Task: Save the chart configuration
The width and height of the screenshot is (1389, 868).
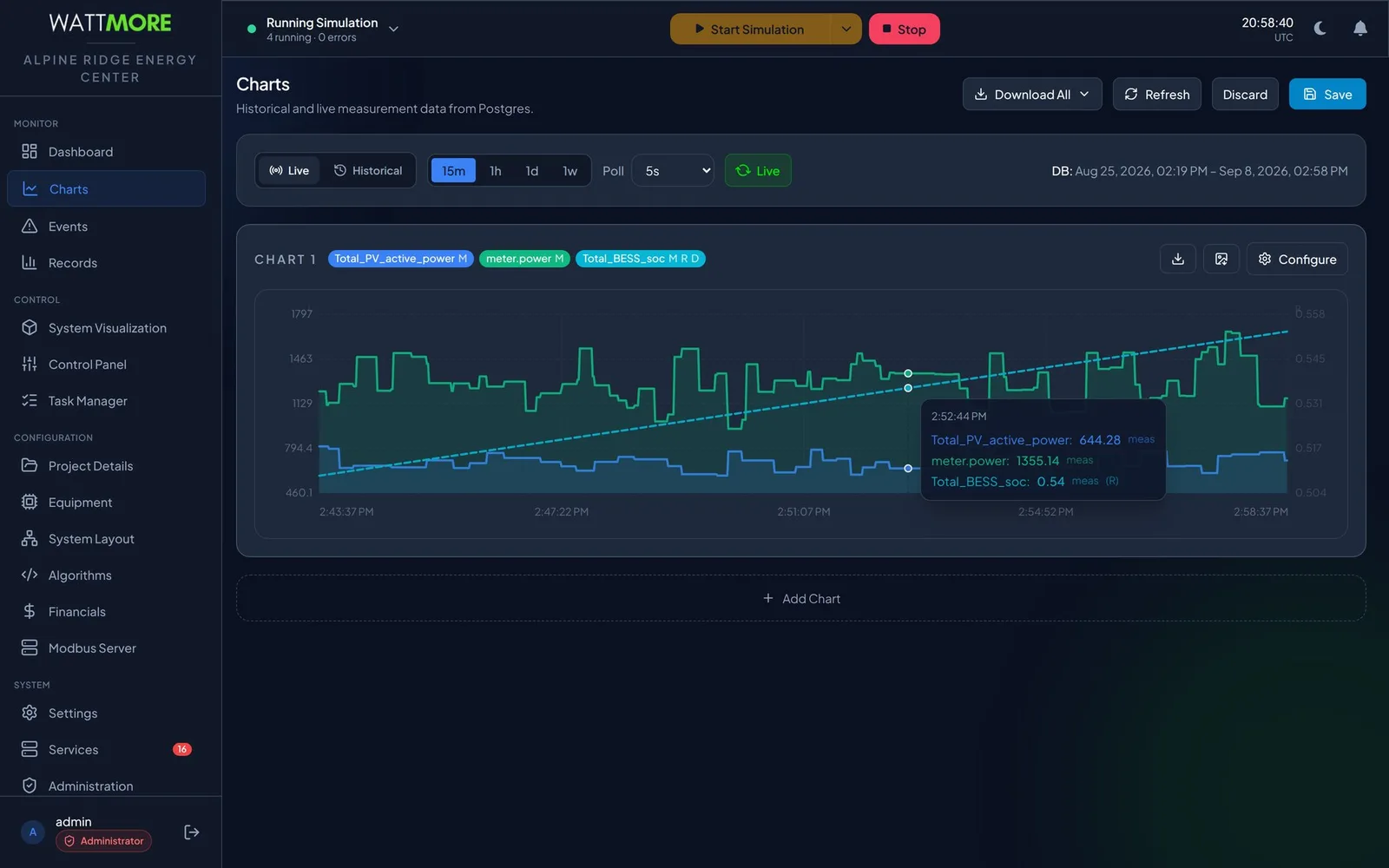Action: (x=1327, y=95)
